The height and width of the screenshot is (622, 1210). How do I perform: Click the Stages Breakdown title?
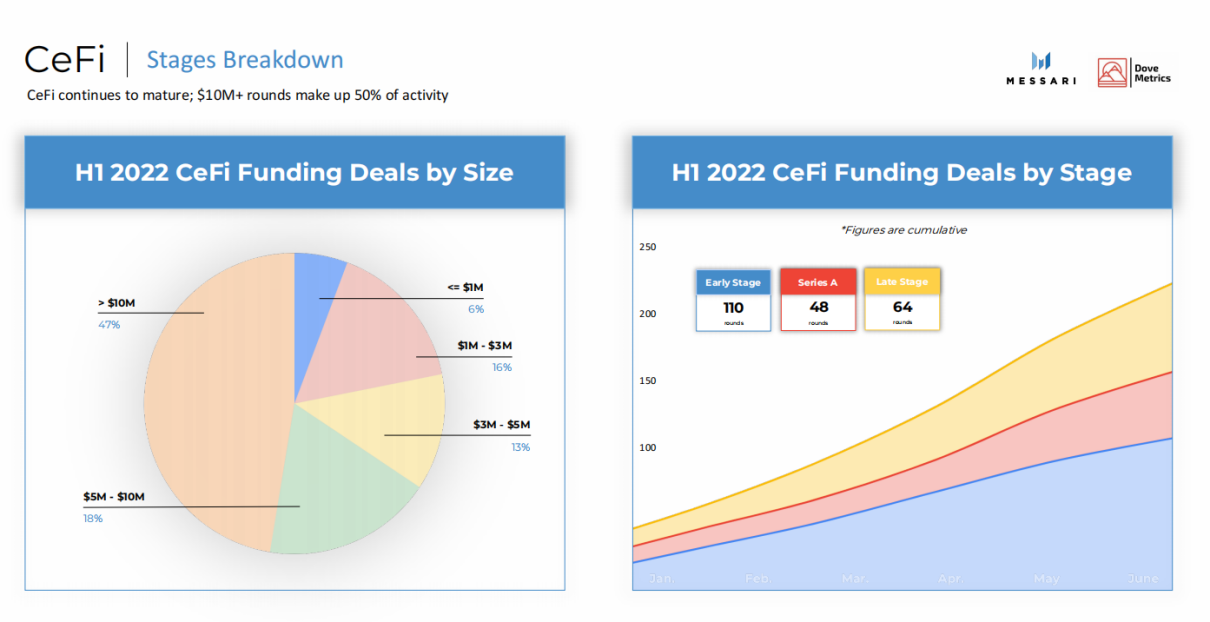point(245,60)
